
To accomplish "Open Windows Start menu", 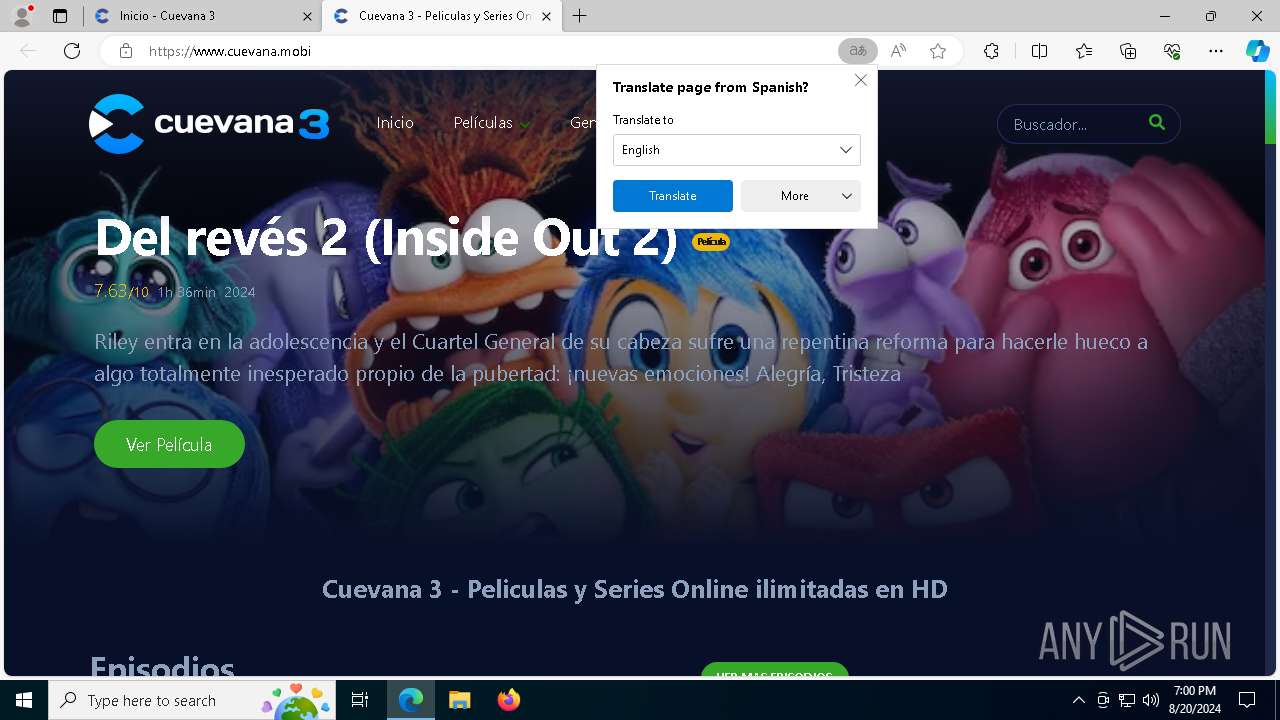I will (24, 700).
